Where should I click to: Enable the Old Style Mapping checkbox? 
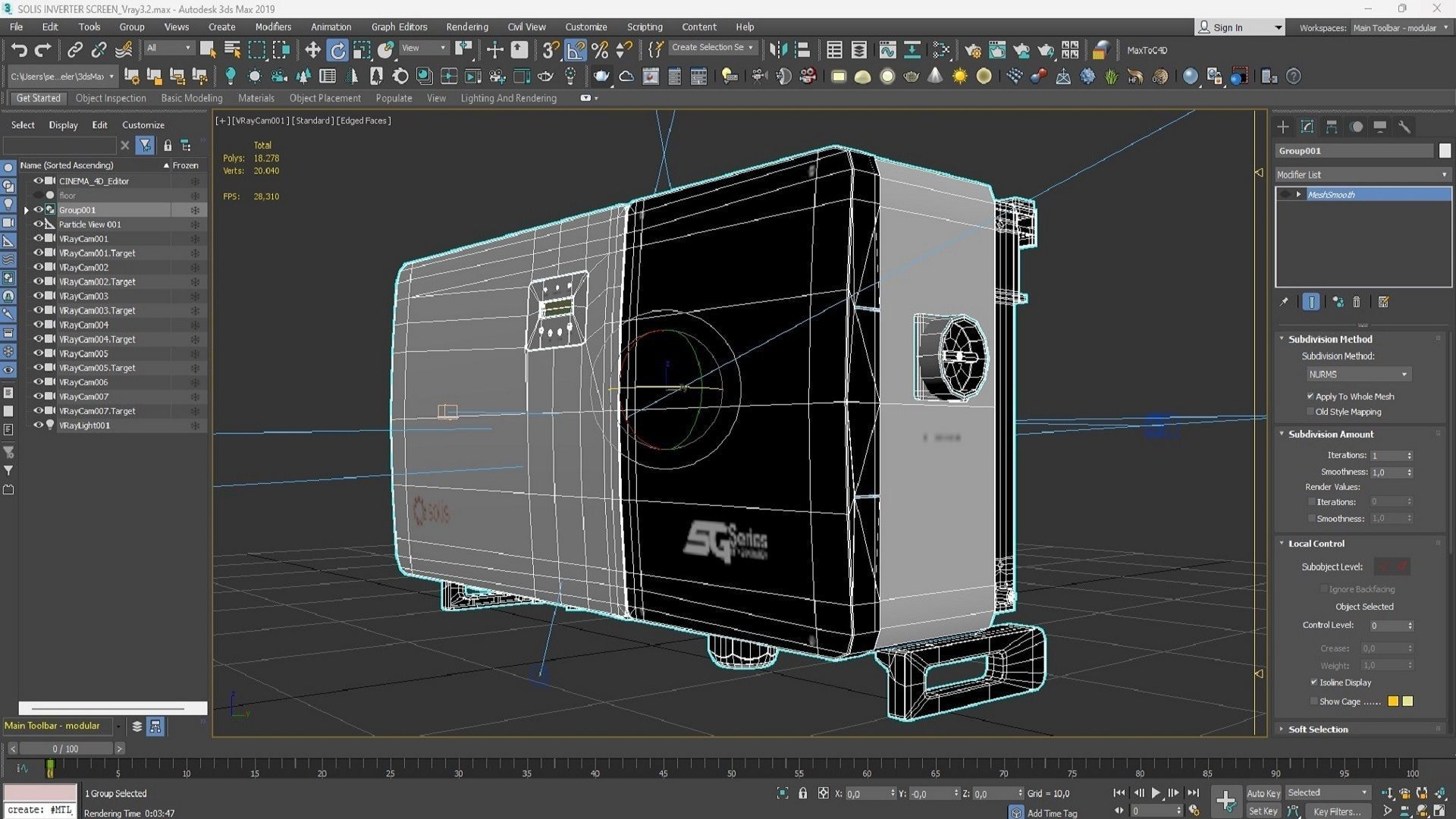(x=1310, y=411)
